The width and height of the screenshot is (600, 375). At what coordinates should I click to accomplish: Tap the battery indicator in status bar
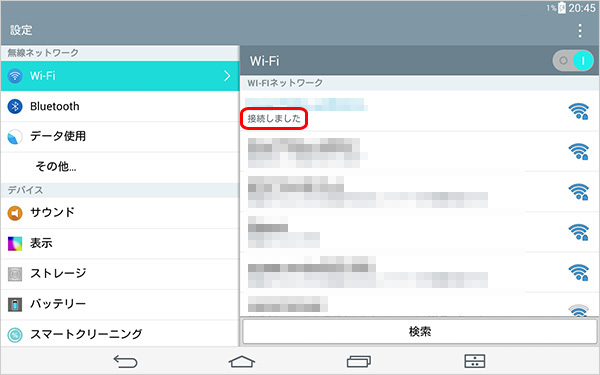[x=561, y=8]
